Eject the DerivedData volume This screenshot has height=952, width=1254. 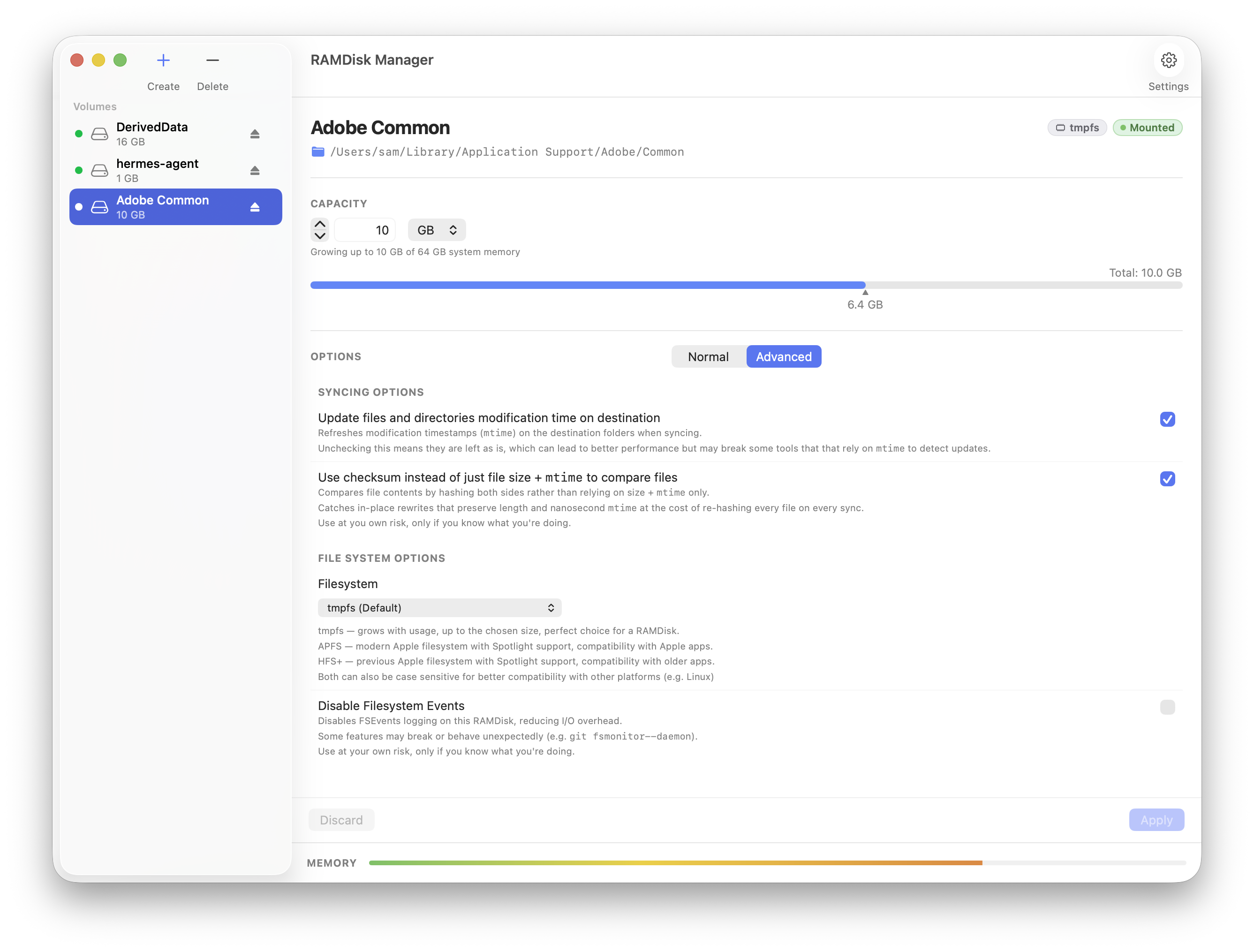pyautogui.click(x=255, y=134)
